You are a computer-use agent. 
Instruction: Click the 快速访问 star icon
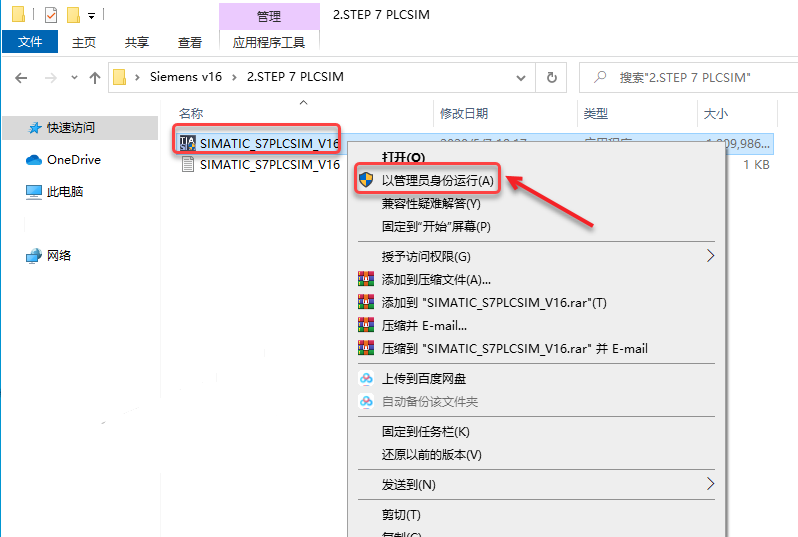[35, 128]
